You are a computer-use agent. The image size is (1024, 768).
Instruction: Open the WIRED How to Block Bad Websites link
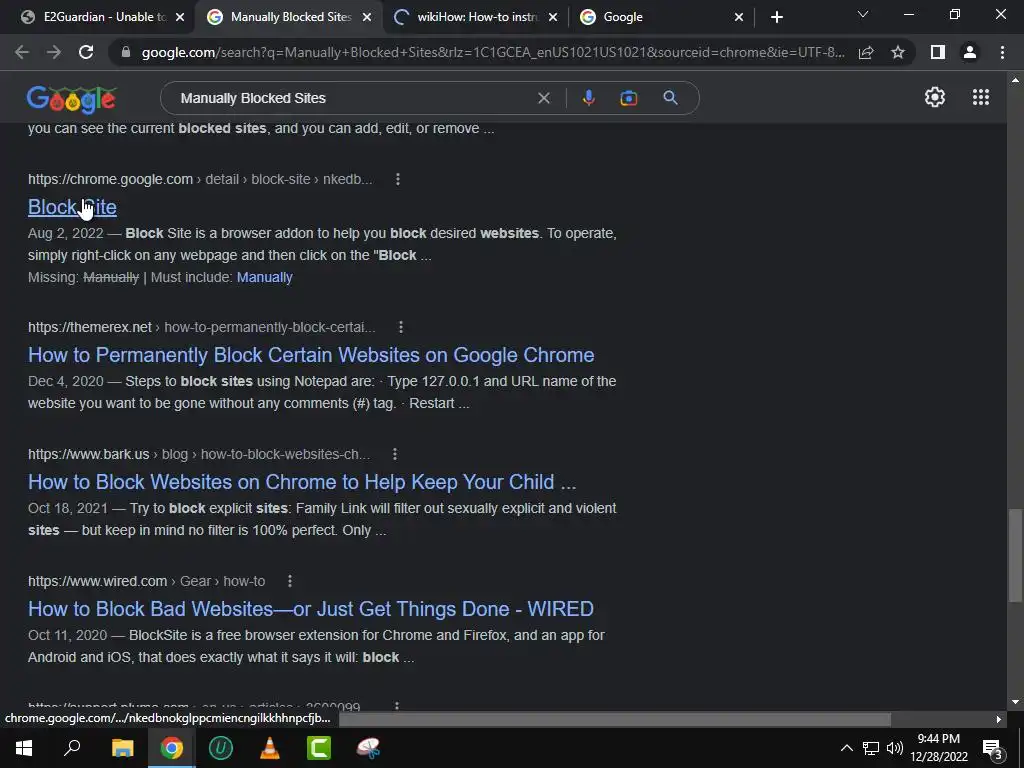point(311,609)
